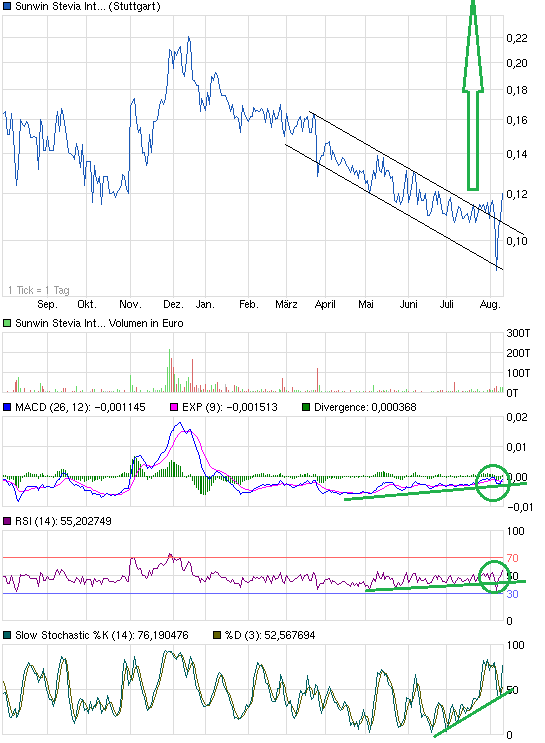Viewport: 545px width, 743px height.
Task: Click the 'Jan.' month label
Action: click(x=205, y=304)
